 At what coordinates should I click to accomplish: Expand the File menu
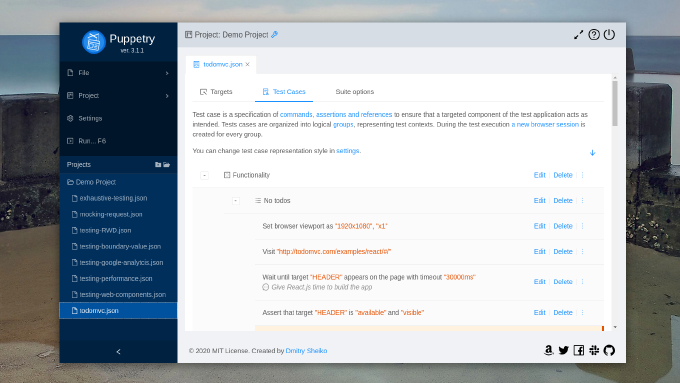click(118, 73)
